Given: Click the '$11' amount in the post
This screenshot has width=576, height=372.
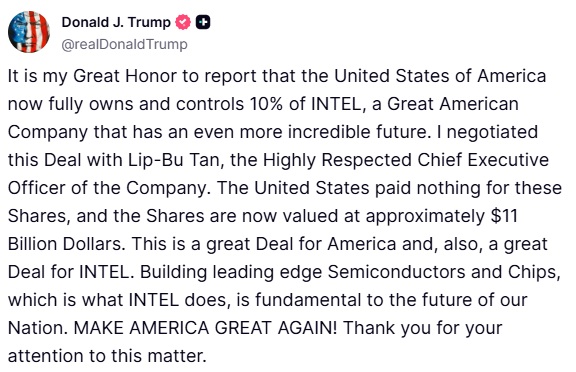Looking at the screenshot, I should [504, 216].
